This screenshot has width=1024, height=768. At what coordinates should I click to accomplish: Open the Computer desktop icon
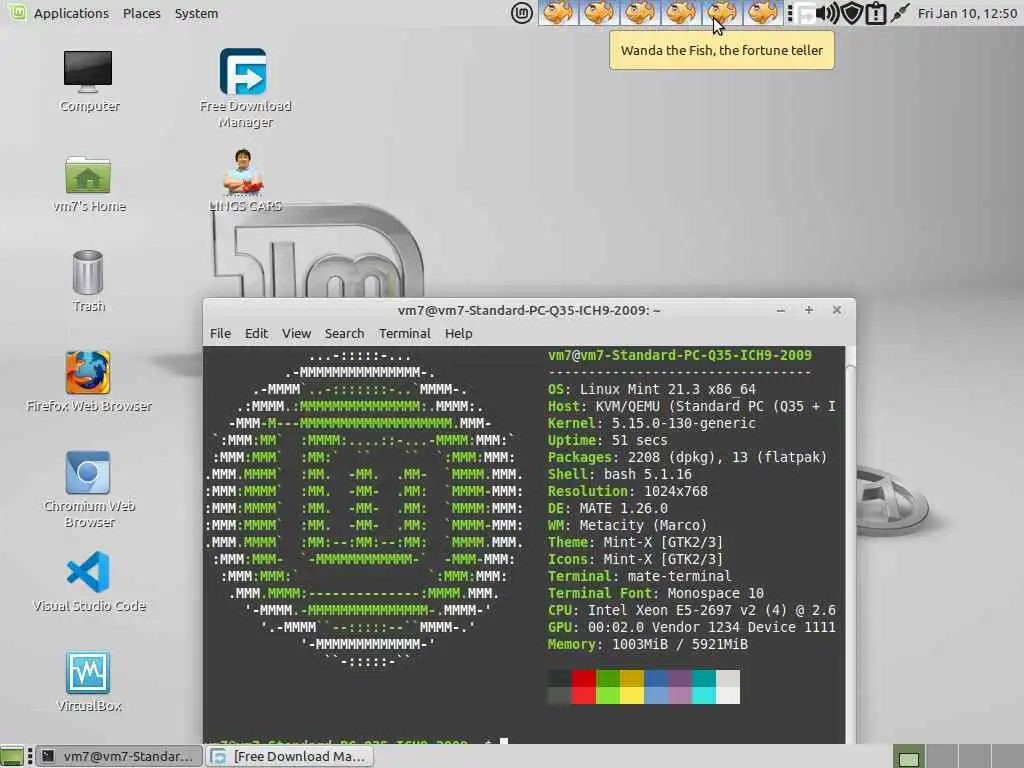click(88, 81)
